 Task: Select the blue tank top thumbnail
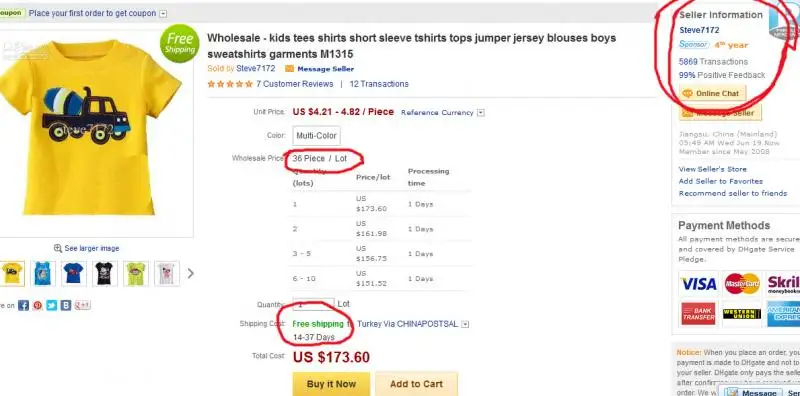coord(43,274)
